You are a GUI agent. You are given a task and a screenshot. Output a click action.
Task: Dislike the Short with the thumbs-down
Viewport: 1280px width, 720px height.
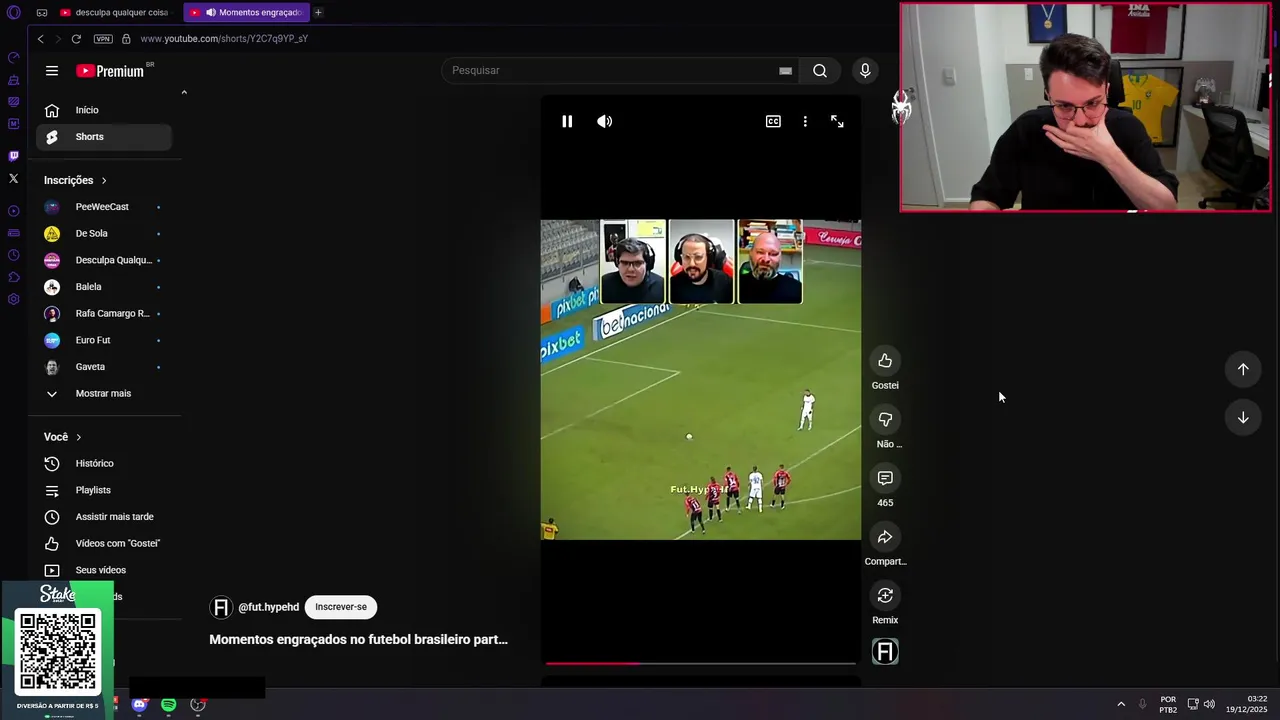click(885, 420)
